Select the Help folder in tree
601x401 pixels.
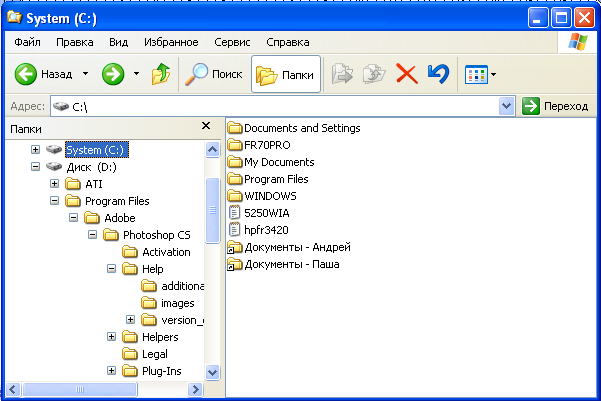coord(153,269)
